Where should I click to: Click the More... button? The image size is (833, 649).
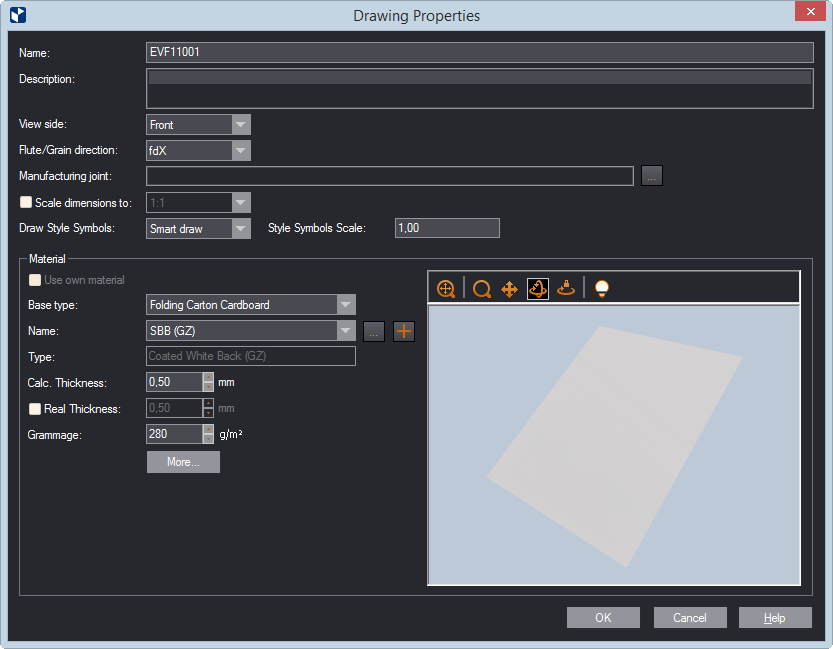point(183,462)
